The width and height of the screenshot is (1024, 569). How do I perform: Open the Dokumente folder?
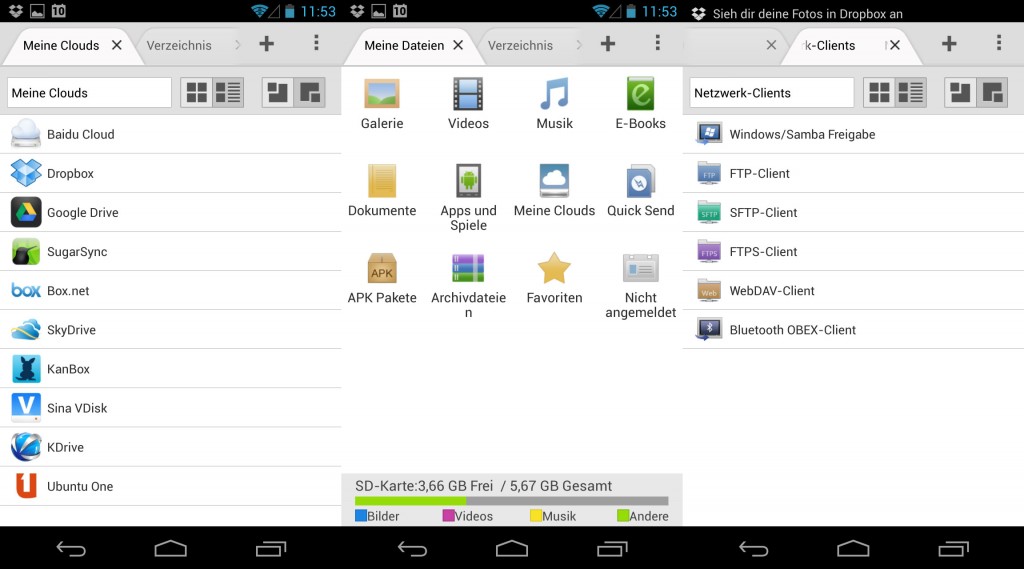click(382, 190)
